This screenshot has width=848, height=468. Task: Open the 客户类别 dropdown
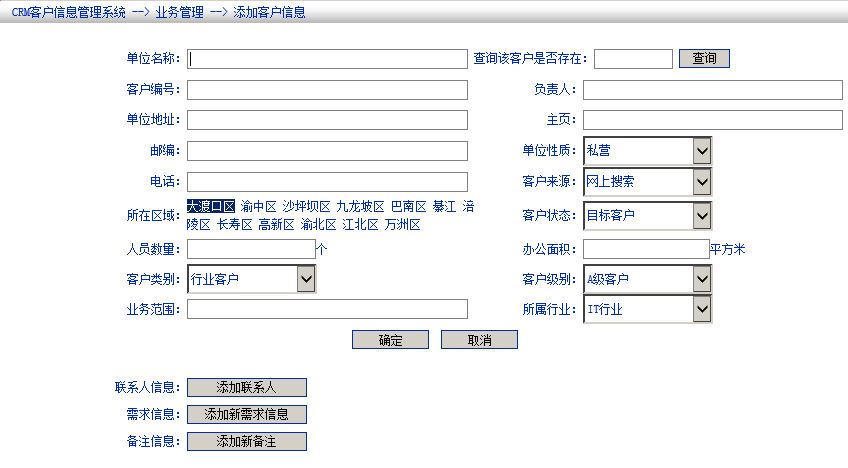(x=306, y=279)
